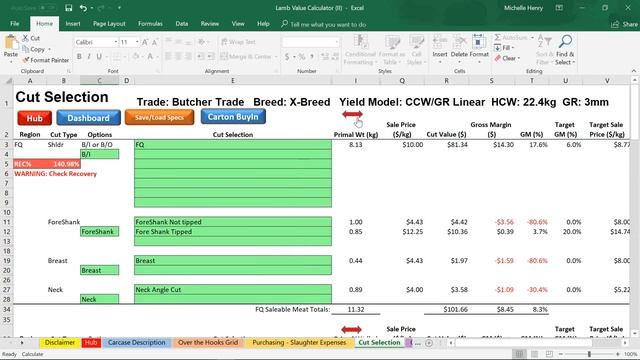
Task: Open the Format cells icon
Action: [479, 42]
